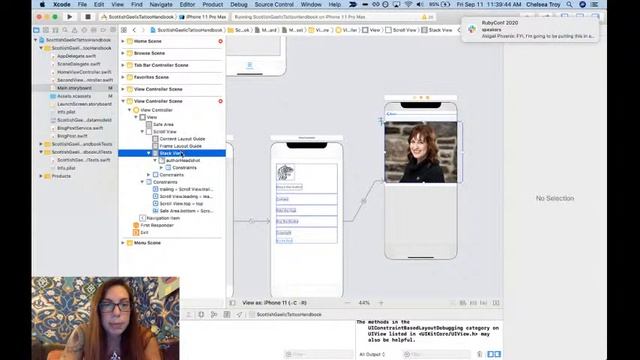Toggle console pane visibility buttons
This screenshot has height=360, width=640.
(x=494, y=354)
